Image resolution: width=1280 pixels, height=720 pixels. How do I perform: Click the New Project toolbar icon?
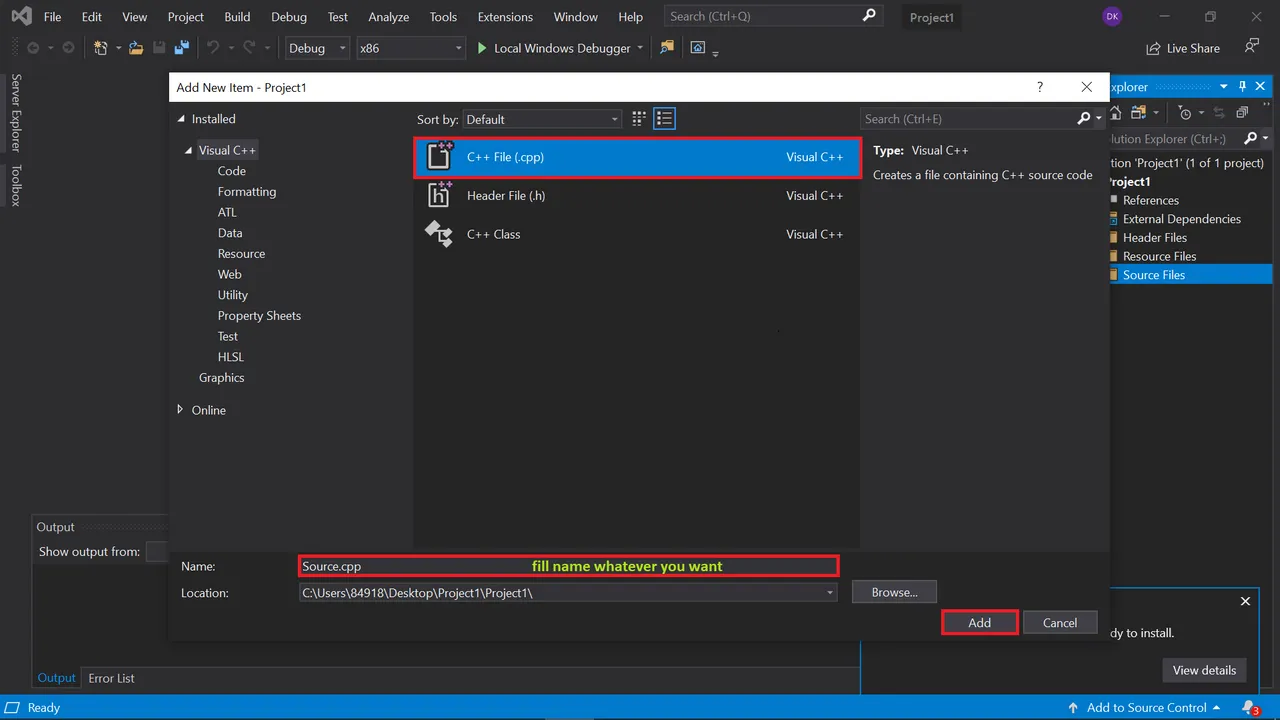[x=100, y=48]
